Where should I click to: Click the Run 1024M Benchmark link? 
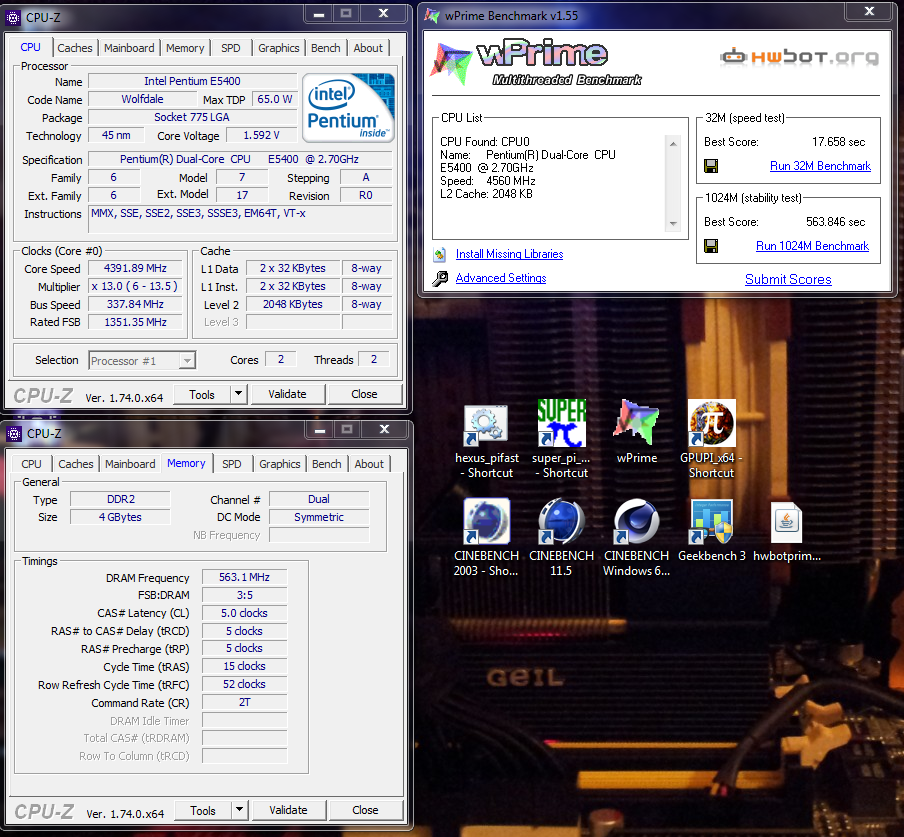click(x=812, y=246)
